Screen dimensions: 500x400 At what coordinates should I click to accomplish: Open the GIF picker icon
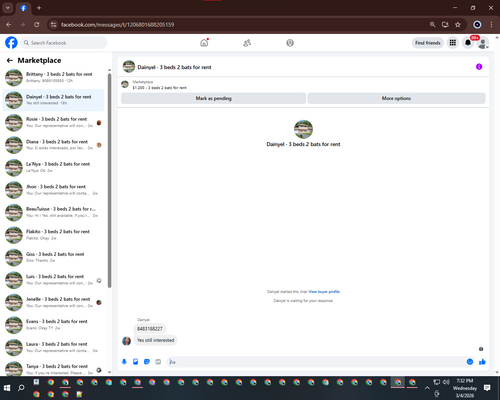[x=158, y=362]
